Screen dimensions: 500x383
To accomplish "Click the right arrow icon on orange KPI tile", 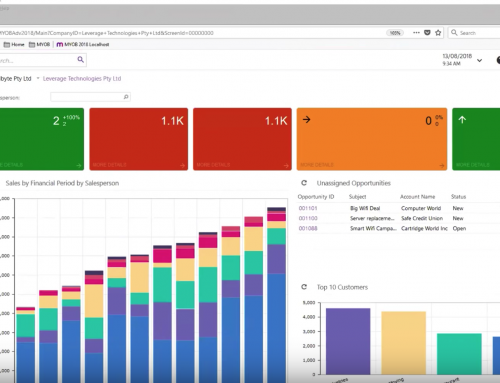I will point(306,119).
